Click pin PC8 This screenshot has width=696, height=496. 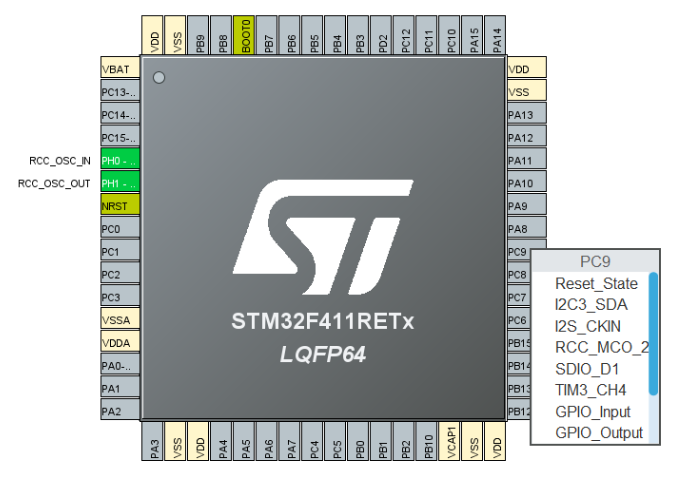click(x=518, y=272)
